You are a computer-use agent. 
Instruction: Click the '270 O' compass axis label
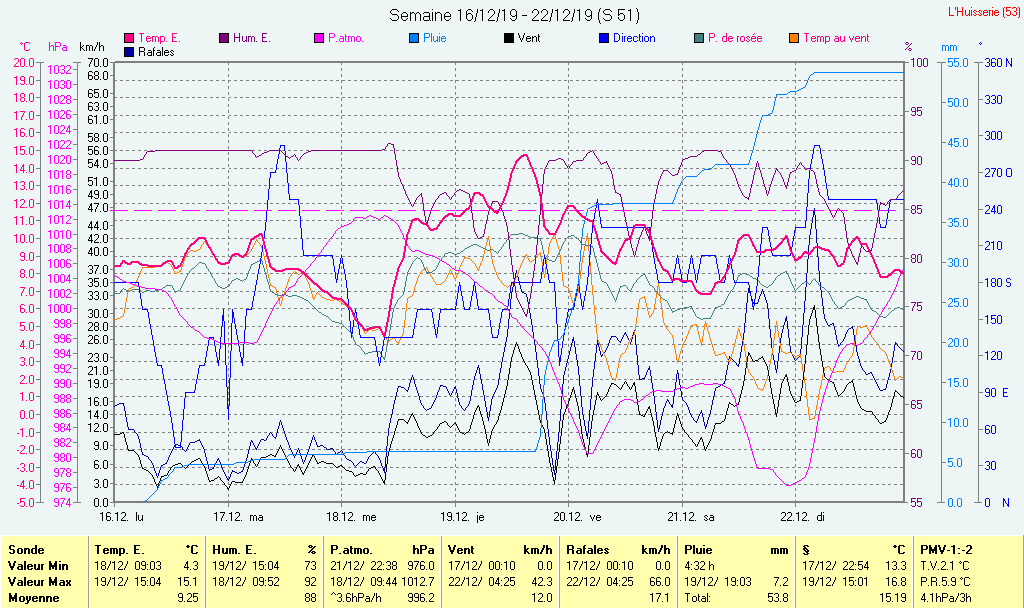coord(998,173)
